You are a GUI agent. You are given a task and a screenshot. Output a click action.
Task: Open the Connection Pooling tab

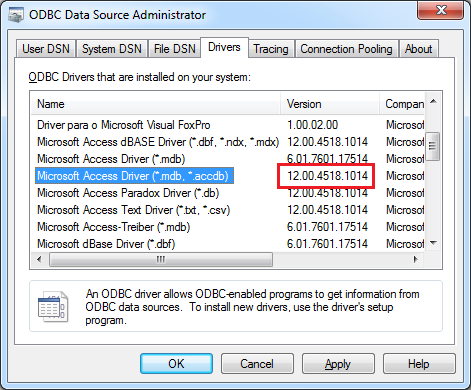(346, 49)
